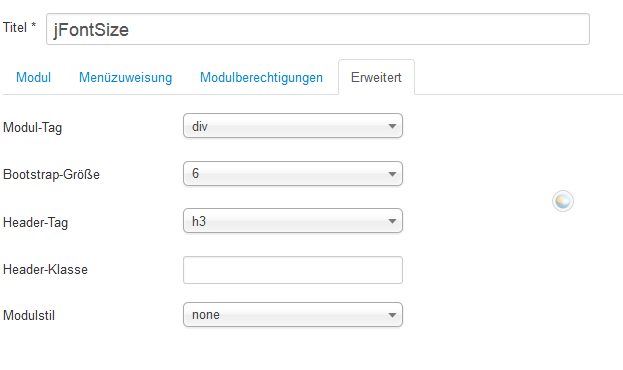The height and width of the screenshot is (370, 623).
Task: Select the Erweitert tab
Action: click(x=376, y=77)
